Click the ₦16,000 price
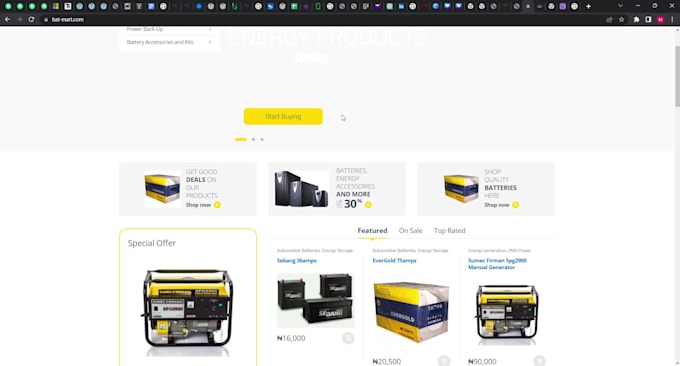The height and width of the screenshot is (366, 680). 291,338
